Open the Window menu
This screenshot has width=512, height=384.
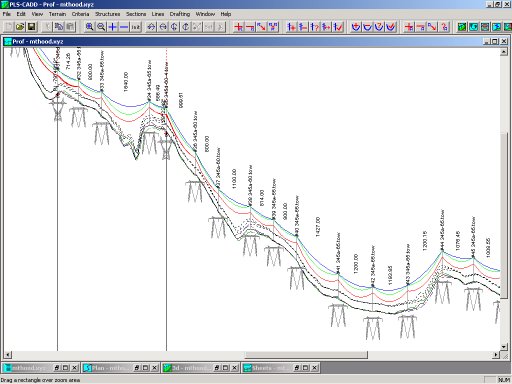[x=205, y=14]
